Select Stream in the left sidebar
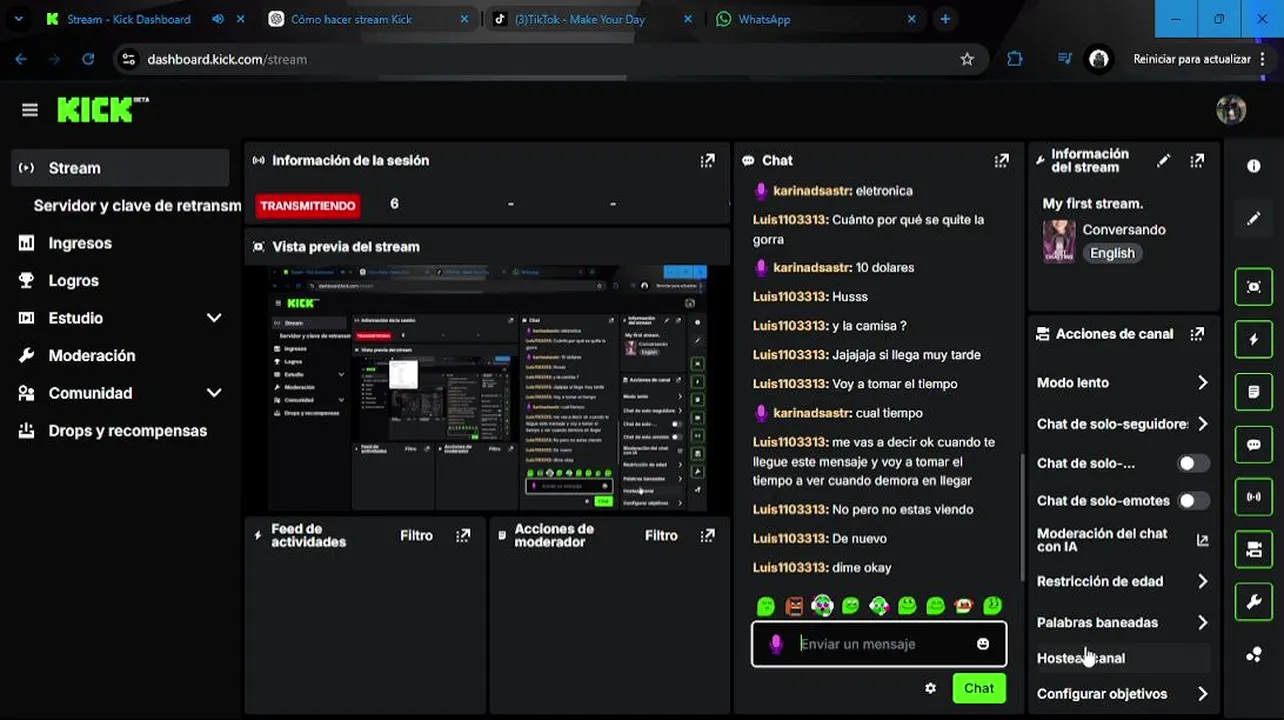Viewport: 1284px width, 720px height. click(x=120, y=168)
